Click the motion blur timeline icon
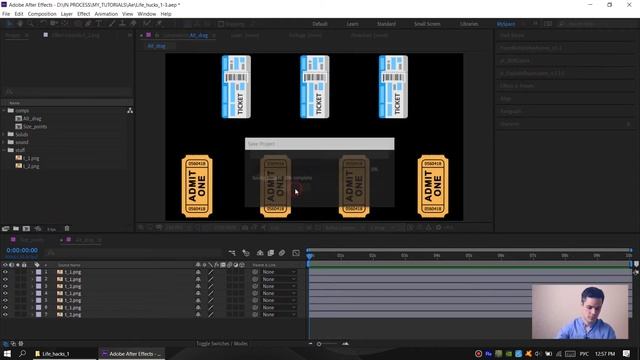Viewport: 640px width, 360px height. click(282, 253)
